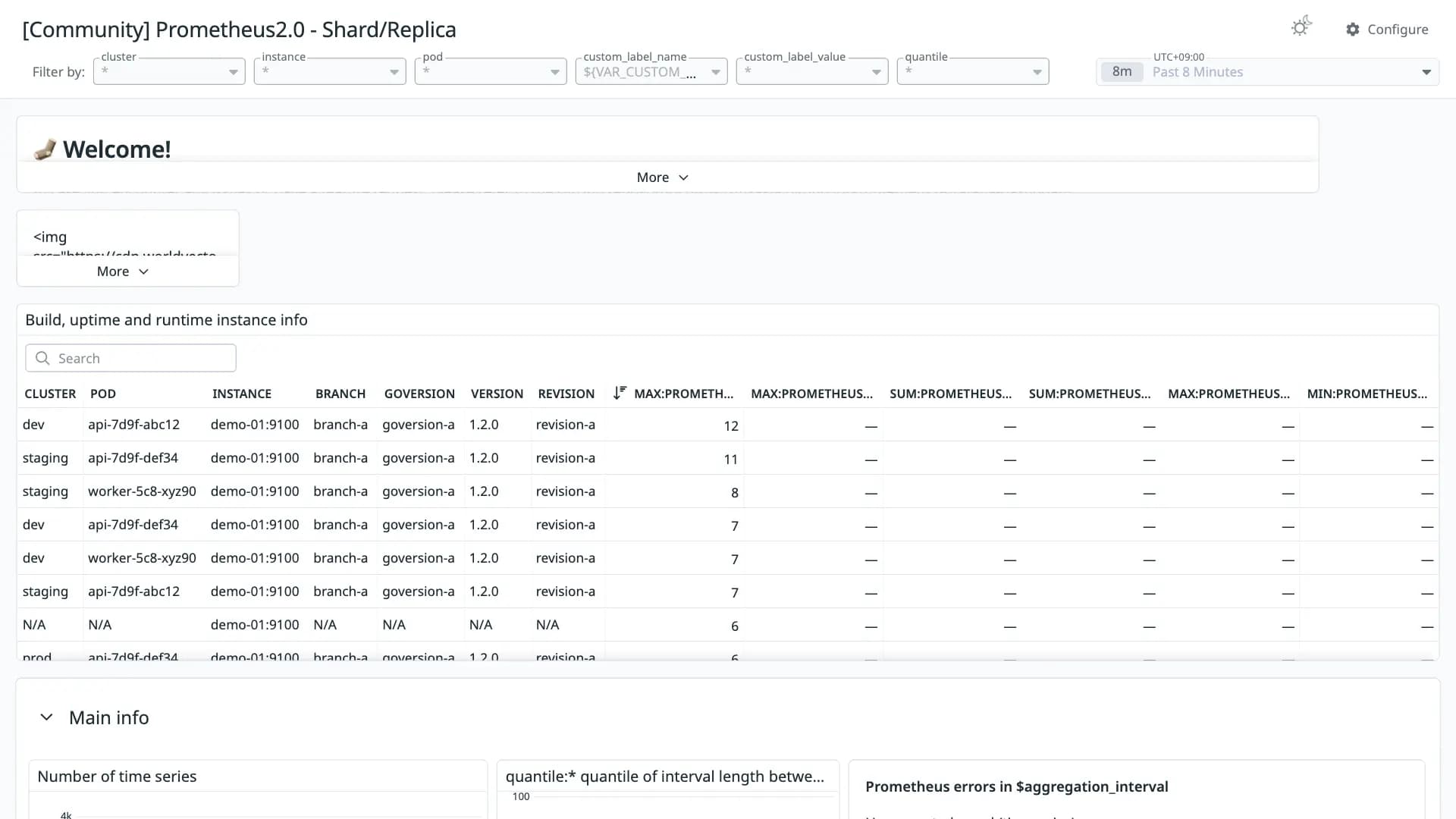Screen dimensions: 1456x819
Task: Sort by the VERSION column header
Action: point(497,394)
